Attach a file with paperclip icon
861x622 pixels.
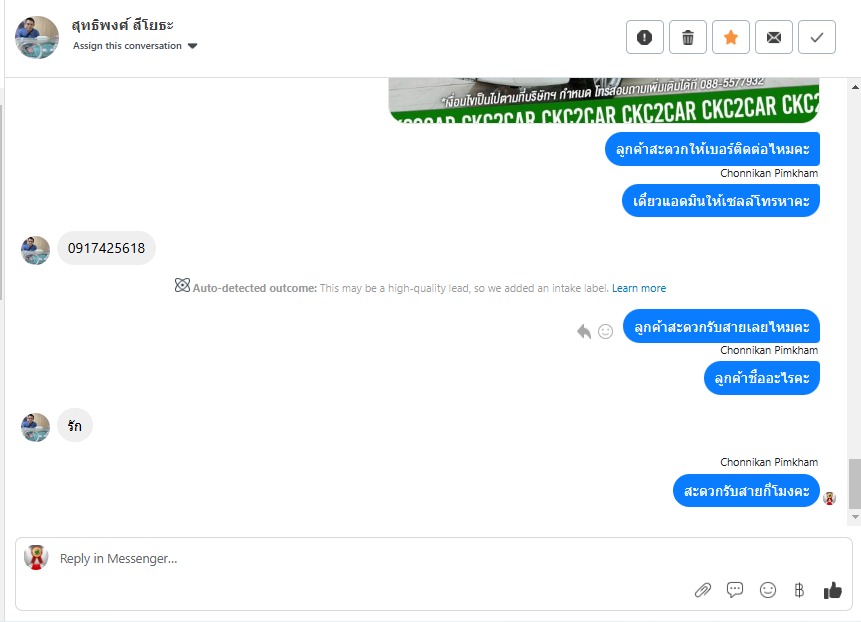[702, 590]
